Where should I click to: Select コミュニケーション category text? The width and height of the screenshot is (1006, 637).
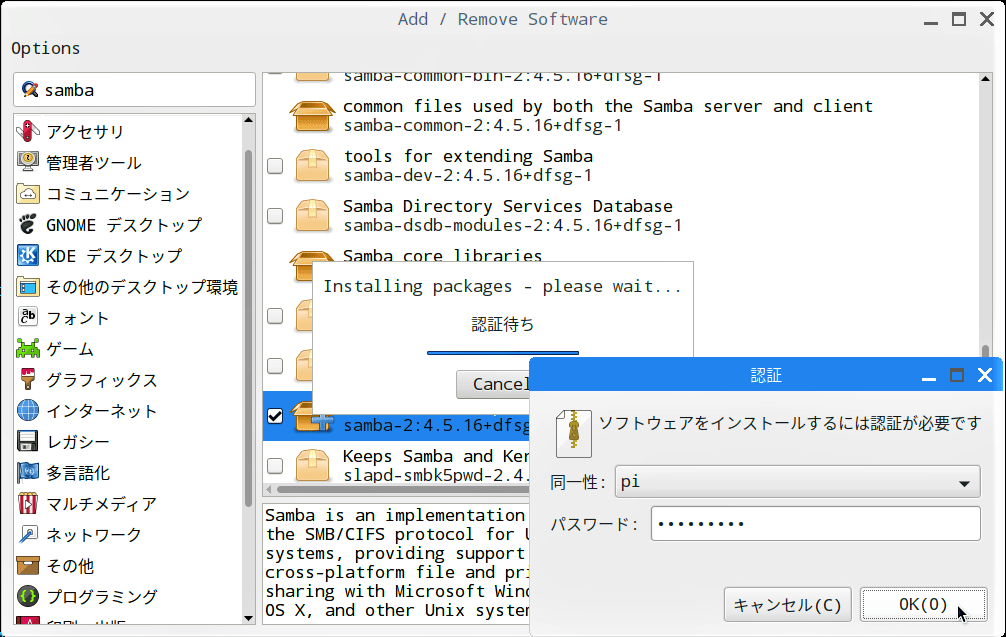[x=118, y=194]
